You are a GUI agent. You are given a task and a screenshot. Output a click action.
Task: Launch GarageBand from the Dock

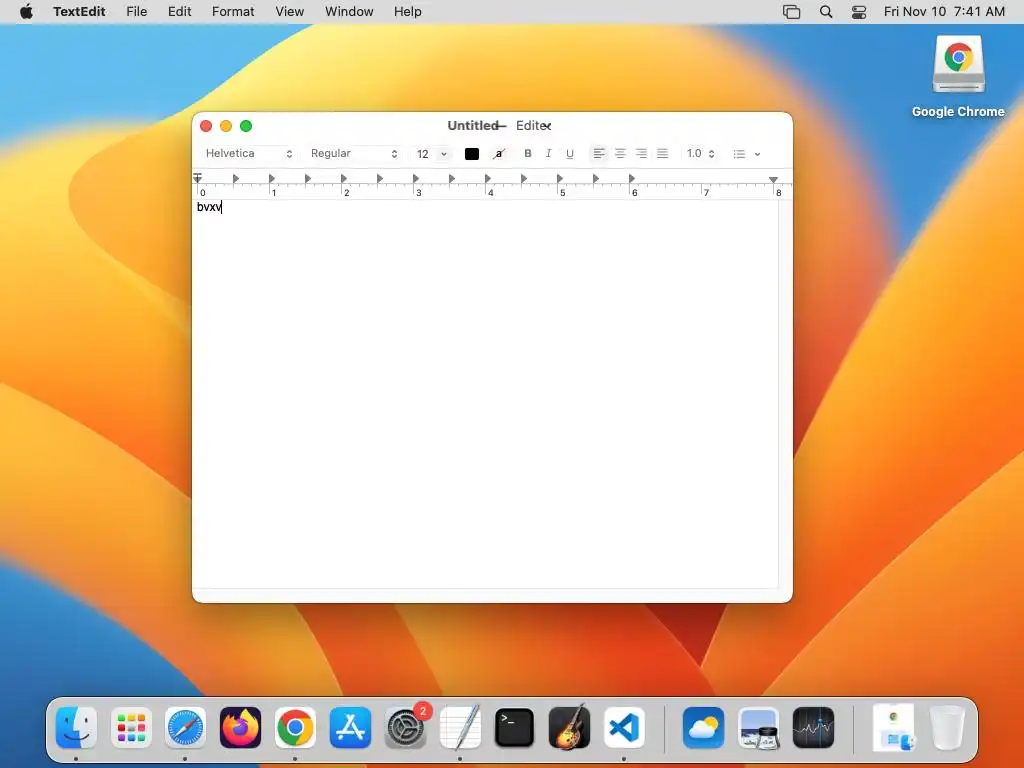pyautogui.click(x=569, y=727)
